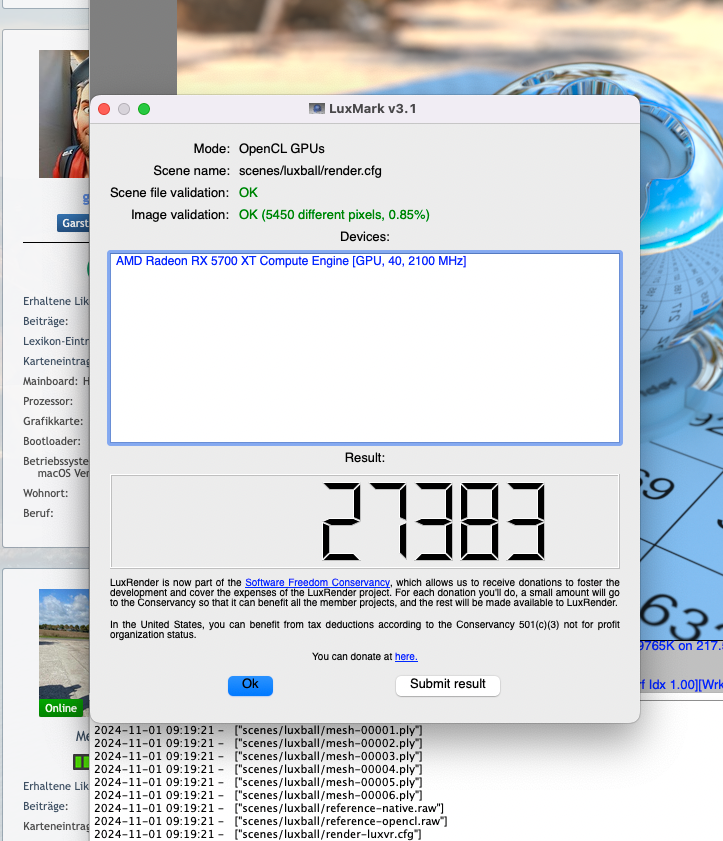Click the 'OK (5450 different pixels, 0.85%)' validation text

pos(334,215)
